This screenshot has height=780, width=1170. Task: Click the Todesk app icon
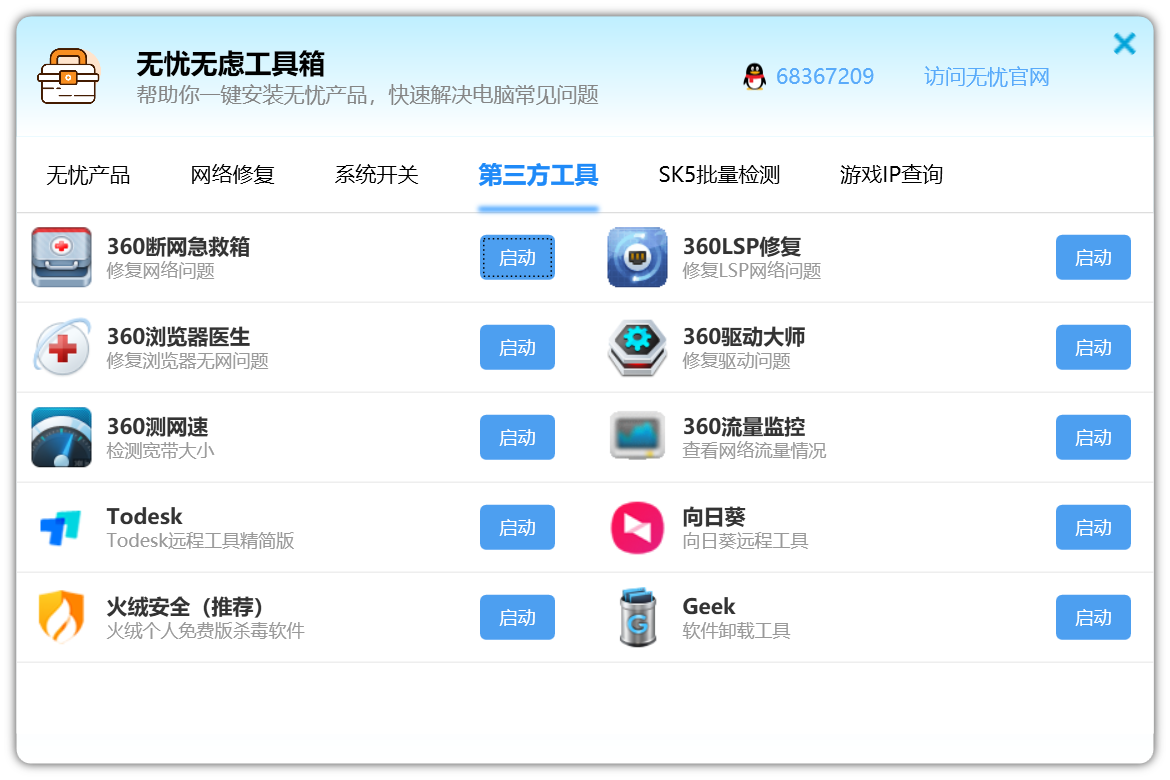point(61,527)
